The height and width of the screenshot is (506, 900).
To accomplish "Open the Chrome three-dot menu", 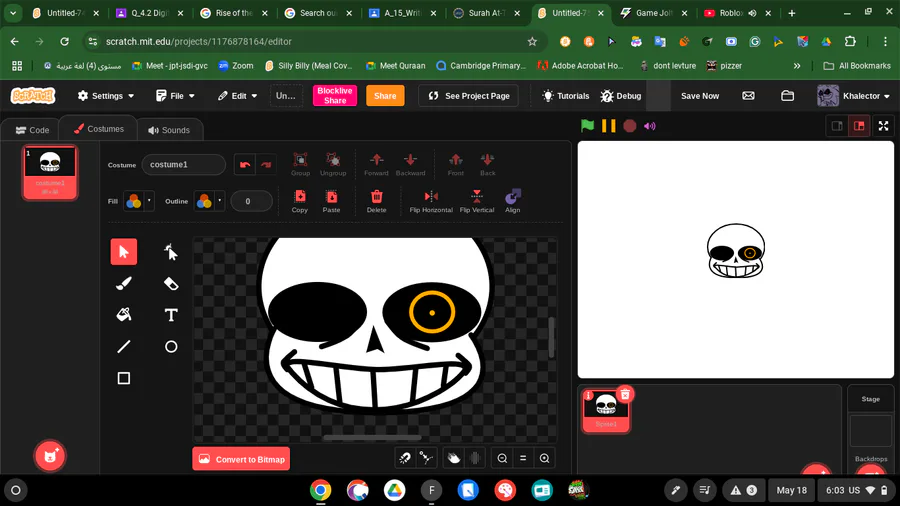I will (x=885, y=41).
